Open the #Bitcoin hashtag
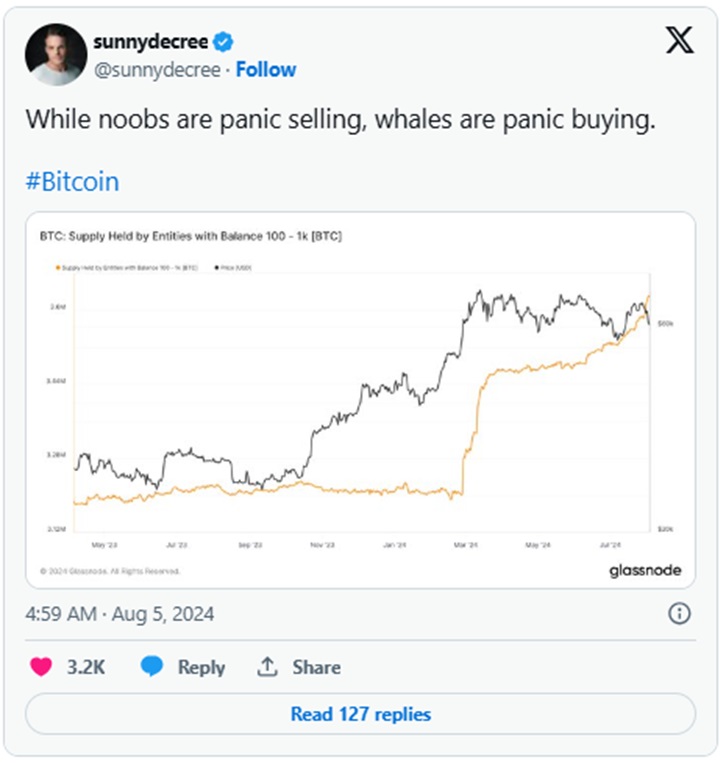 coord(73,182)
